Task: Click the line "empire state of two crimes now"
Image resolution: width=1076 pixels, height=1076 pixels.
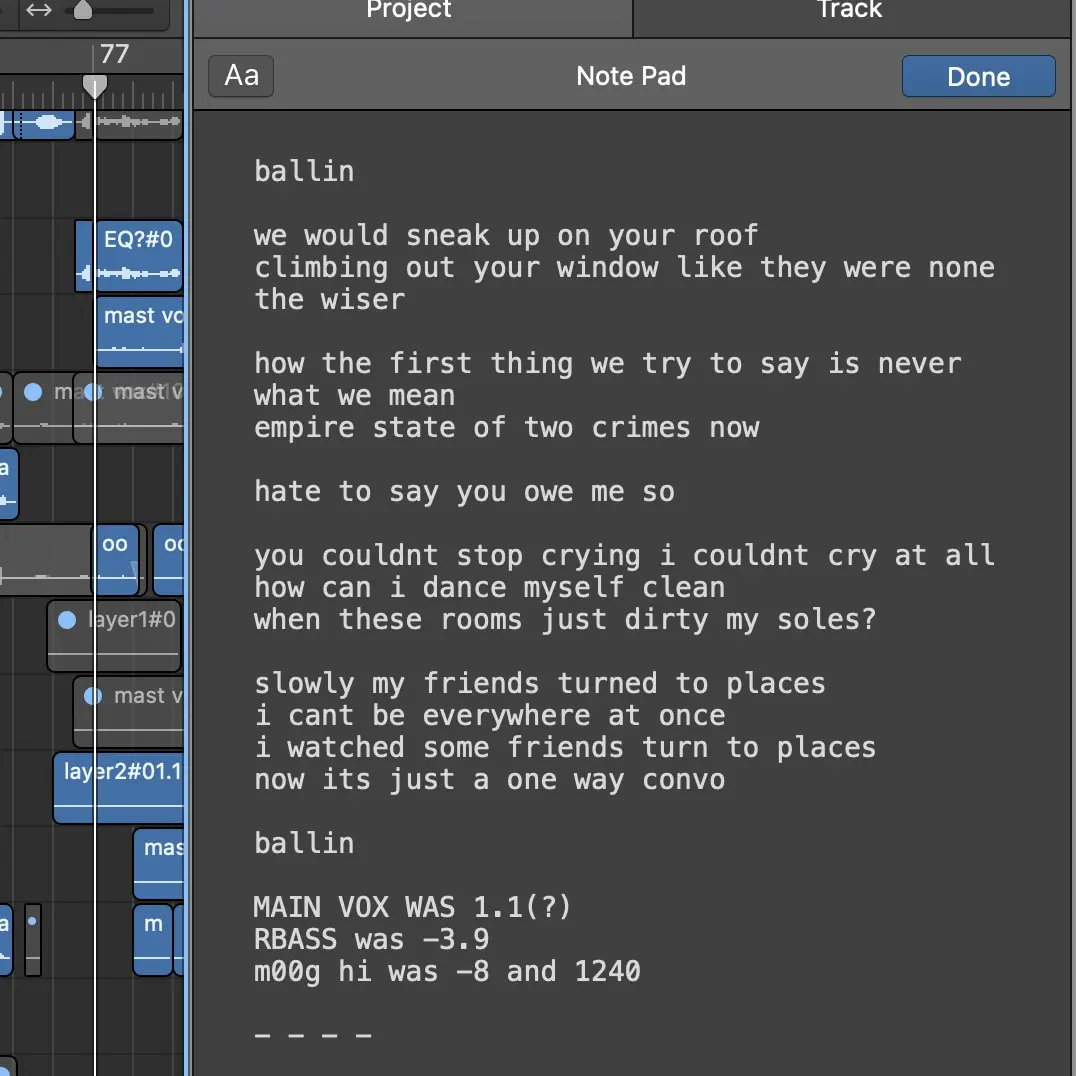Action: click(506, 428)
